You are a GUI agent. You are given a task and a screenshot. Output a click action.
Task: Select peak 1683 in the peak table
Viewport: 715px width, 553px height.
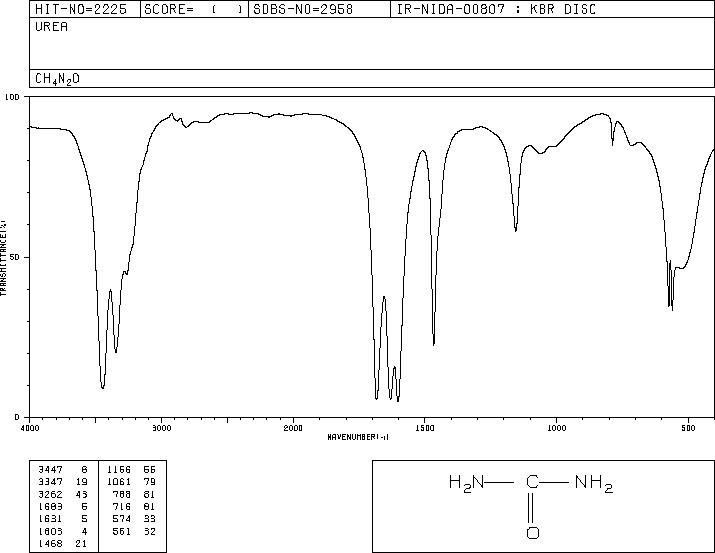50,506
